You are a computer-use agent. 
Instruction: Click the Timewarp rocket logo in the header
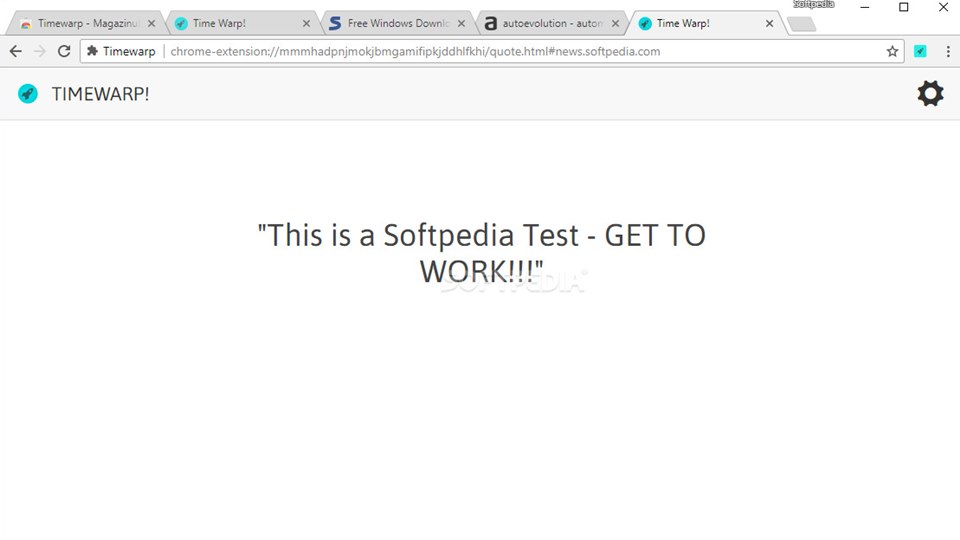(x=28, y=94)
